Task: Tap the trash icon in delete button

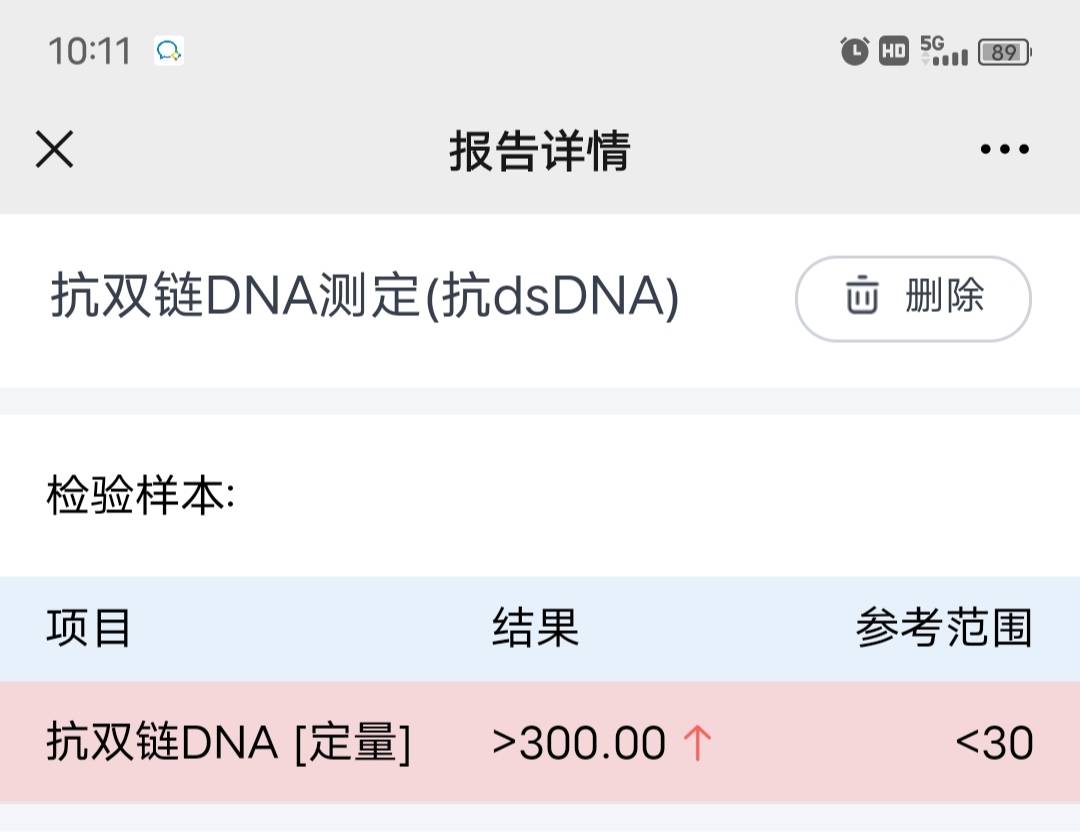Action: click(x=862, y=298)
